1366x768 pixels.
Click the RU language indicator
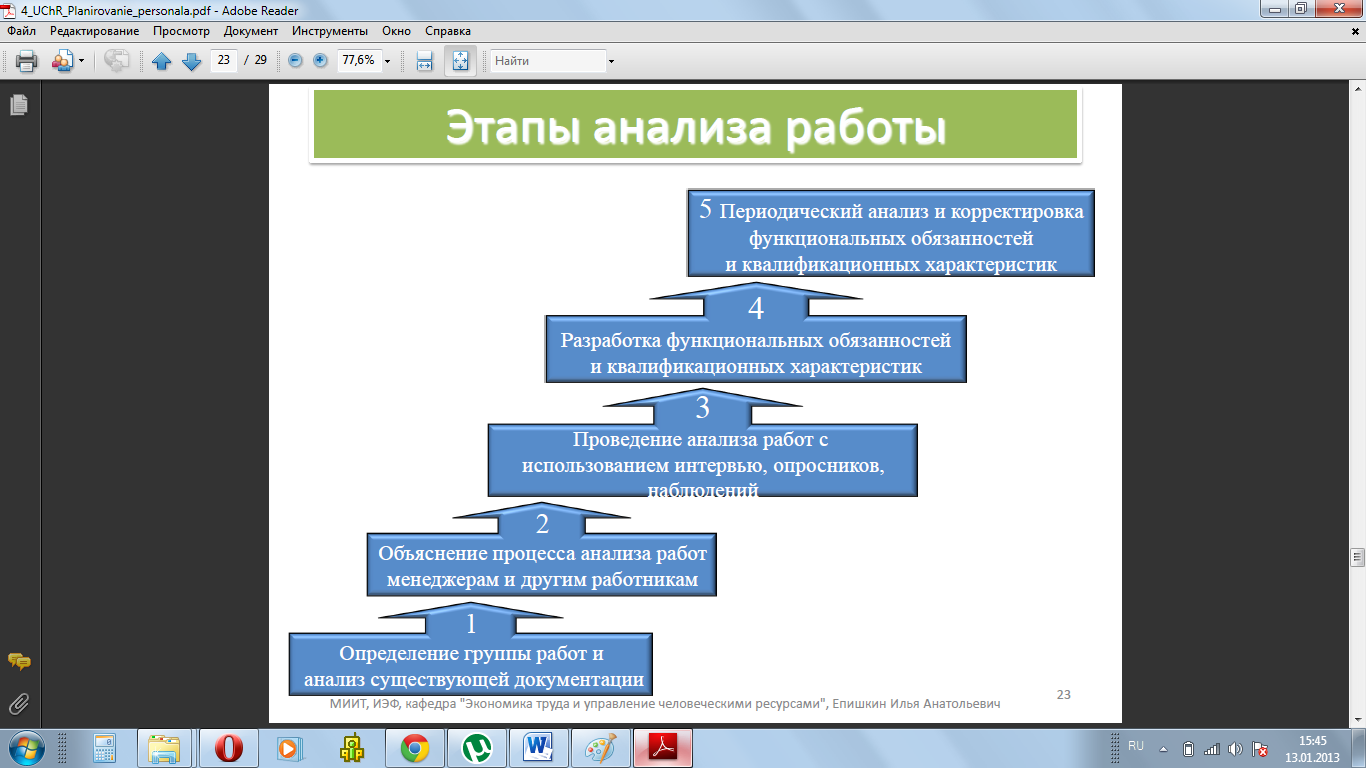click(x=1136, y=746)
